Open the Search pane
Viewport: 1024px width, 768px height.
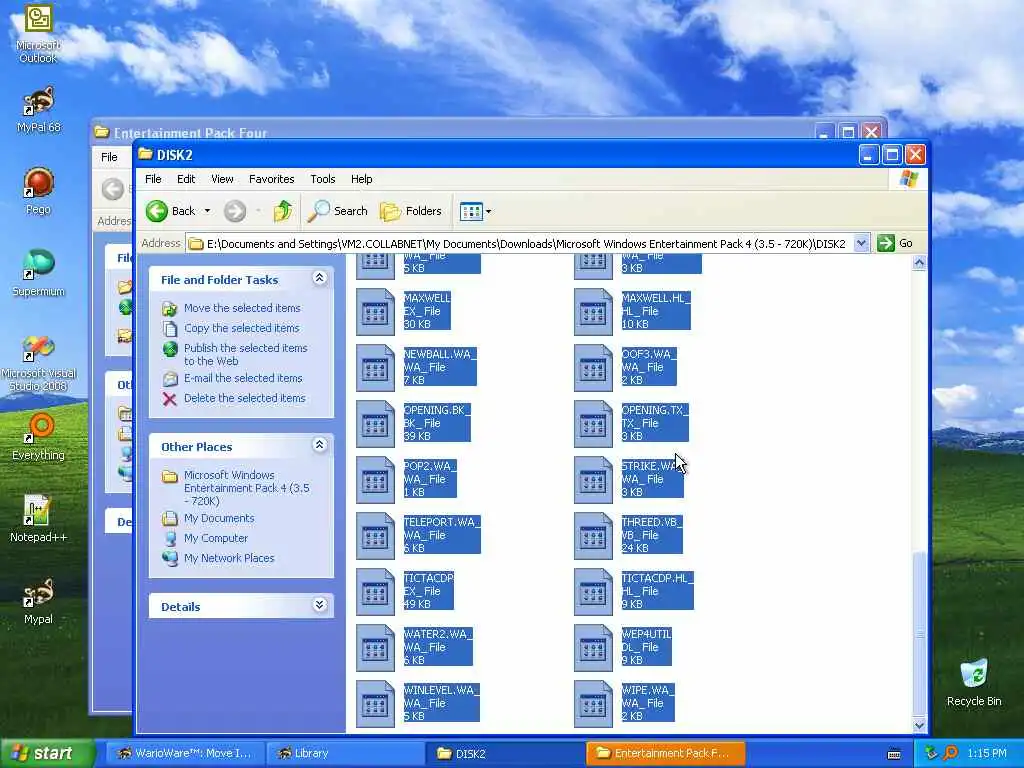[337, 211]
